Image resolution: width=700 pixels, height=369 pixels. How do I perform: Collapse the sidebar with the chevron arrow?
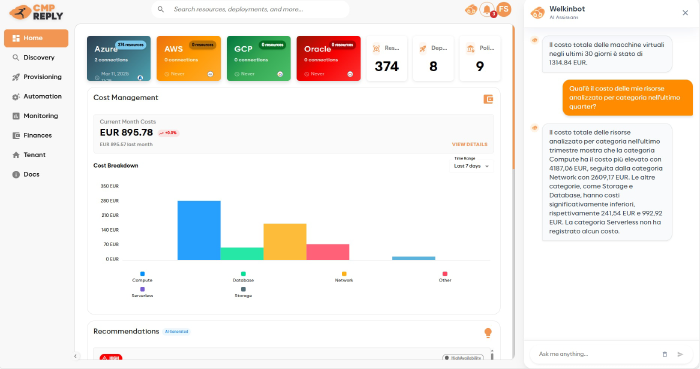click(75, 356)
